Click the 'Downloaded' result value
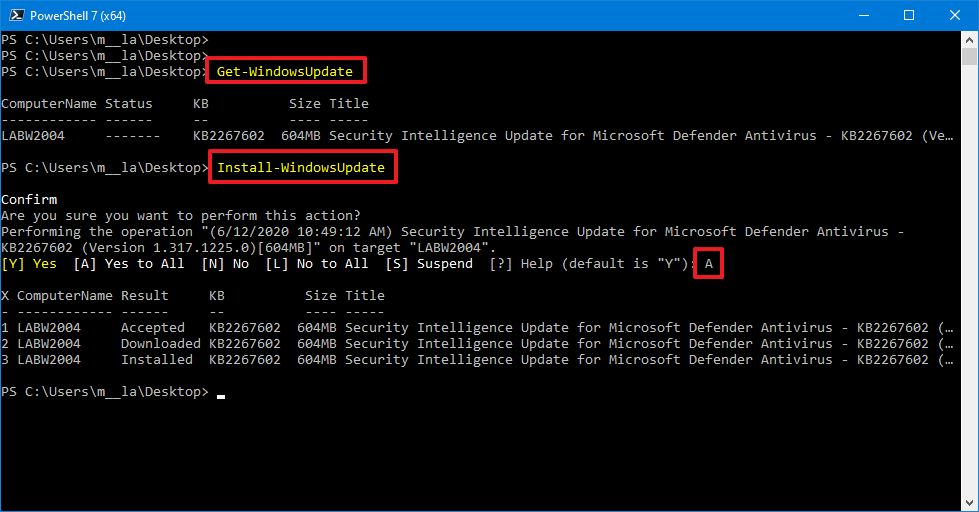The width and height of the screenshot is (979, 512). 160,343
